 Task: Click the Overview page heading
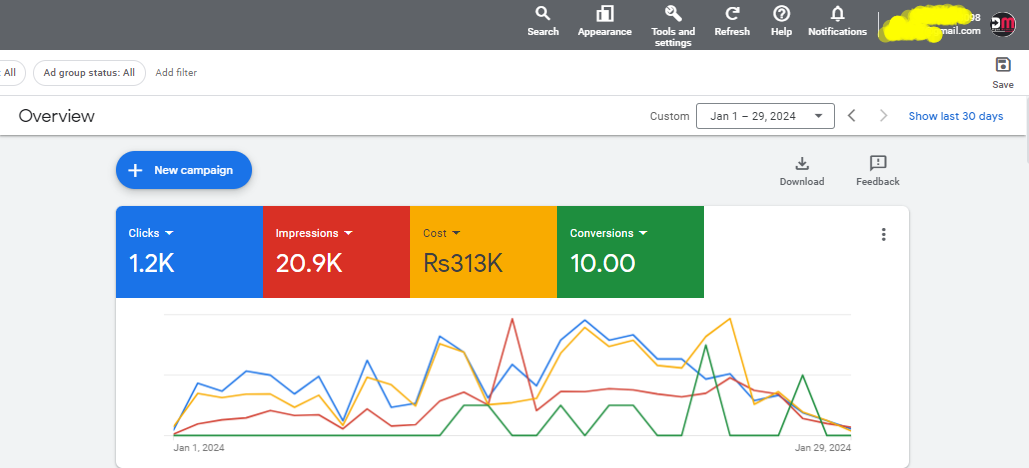point(56,116)
